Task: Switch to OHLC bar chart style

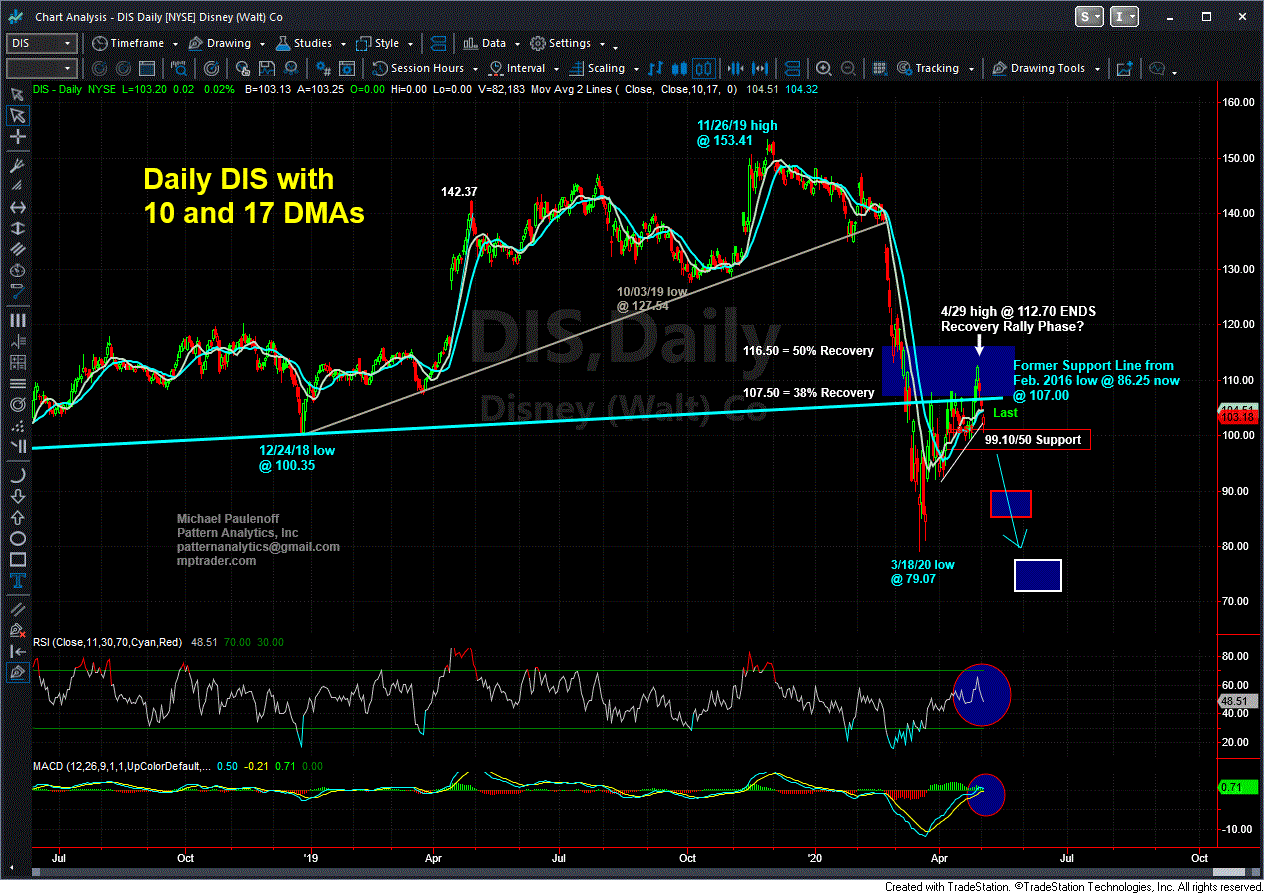Action: (x=656, y=68)
